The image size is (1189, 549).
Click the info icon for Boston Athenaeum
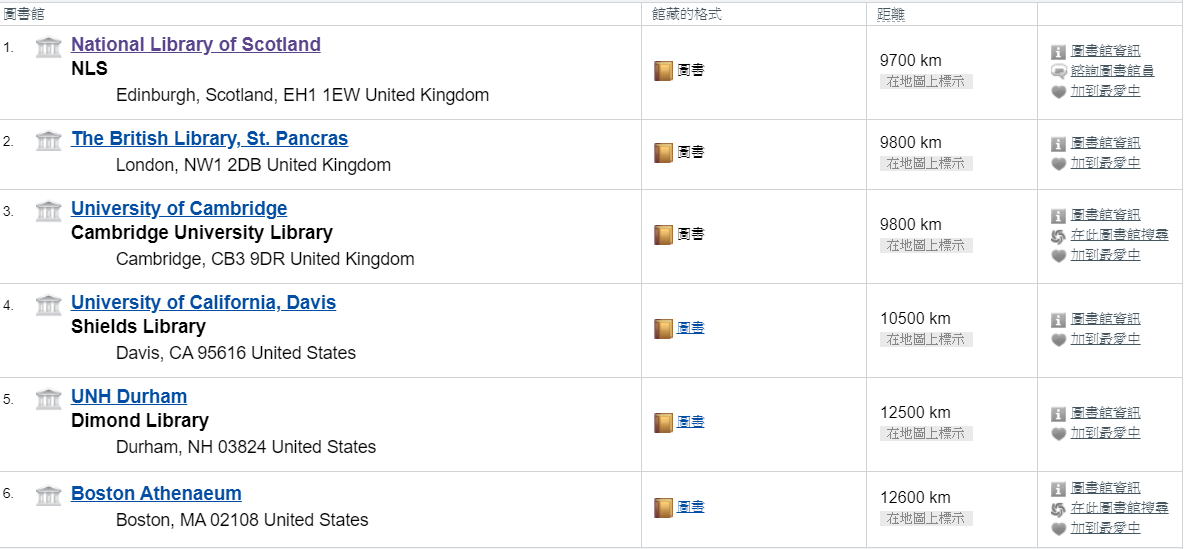(1059, 489)
